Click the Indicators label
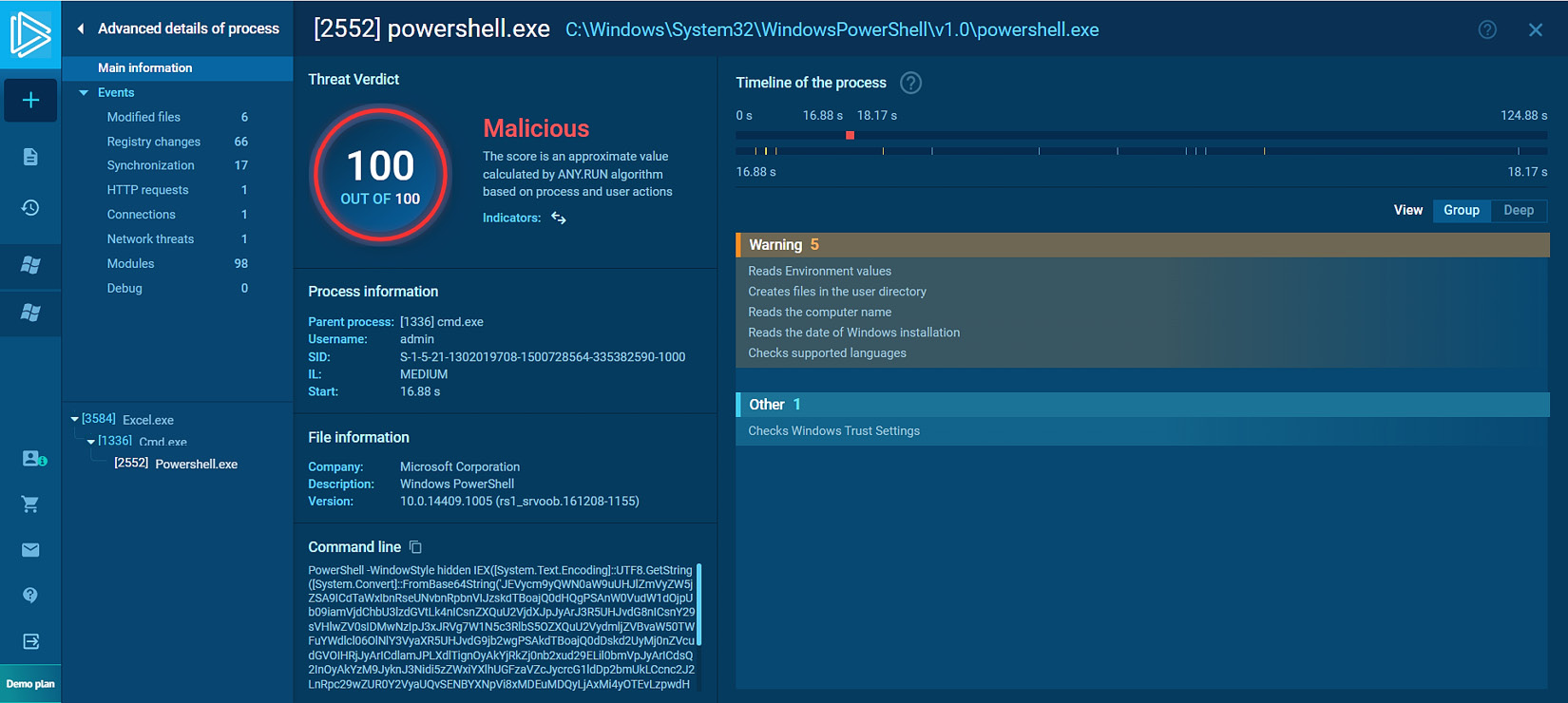Image resolution: width=1568 pixels, height=703 pixels. pyautogui.click(x=511, y=218)
